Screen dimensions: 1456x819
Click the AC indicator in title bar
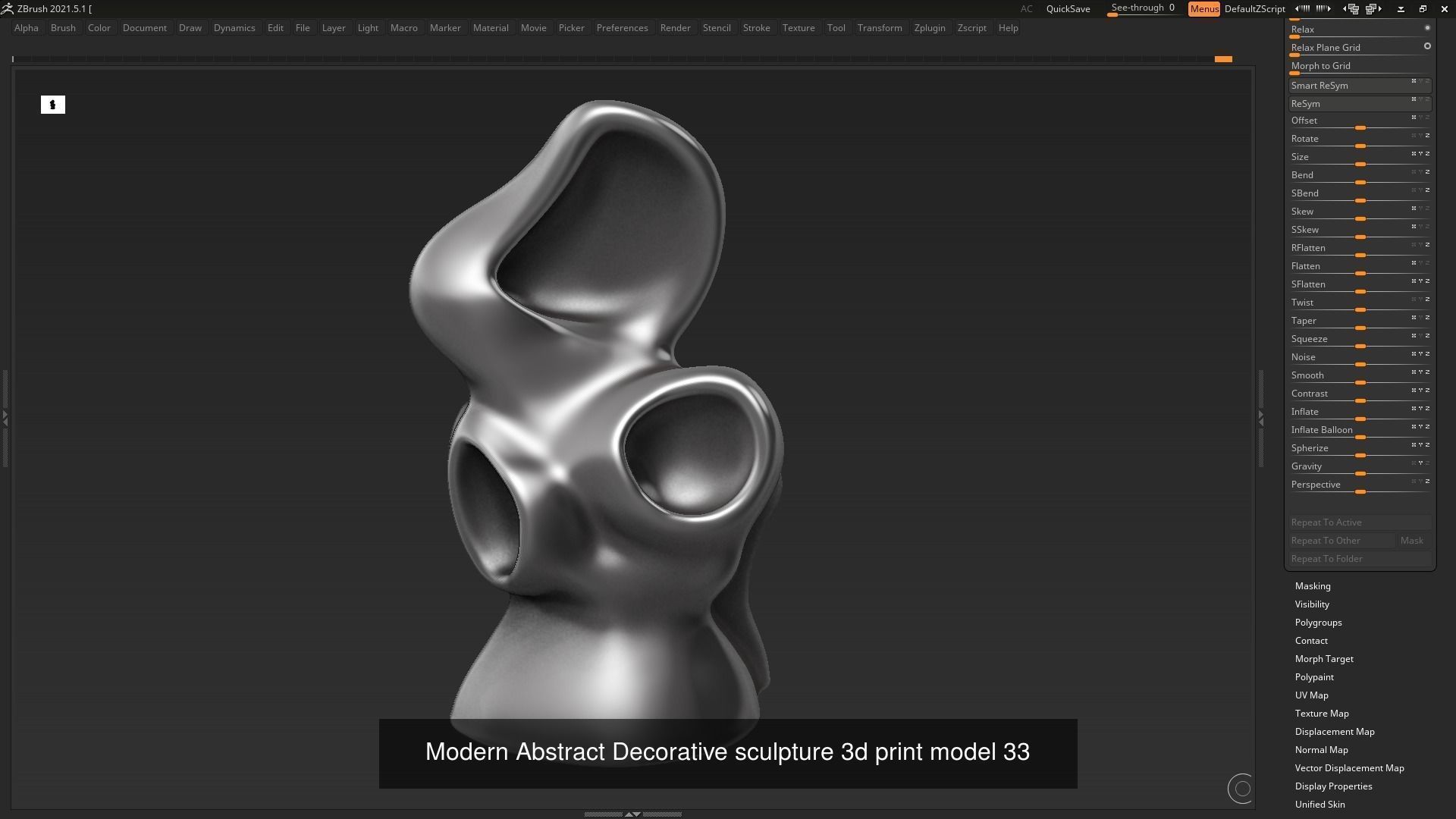click(x=1026, y=9)
